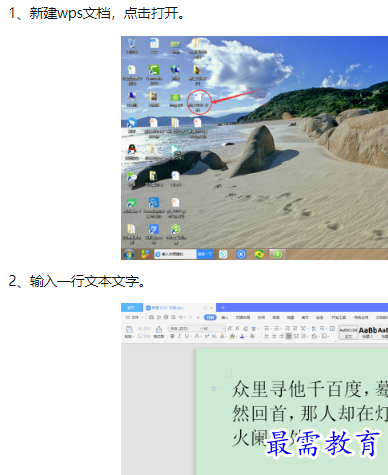This screenshot has height=475, width=388.
Task: Switch to the WPS 首页 tab
Action: point(131,307)
